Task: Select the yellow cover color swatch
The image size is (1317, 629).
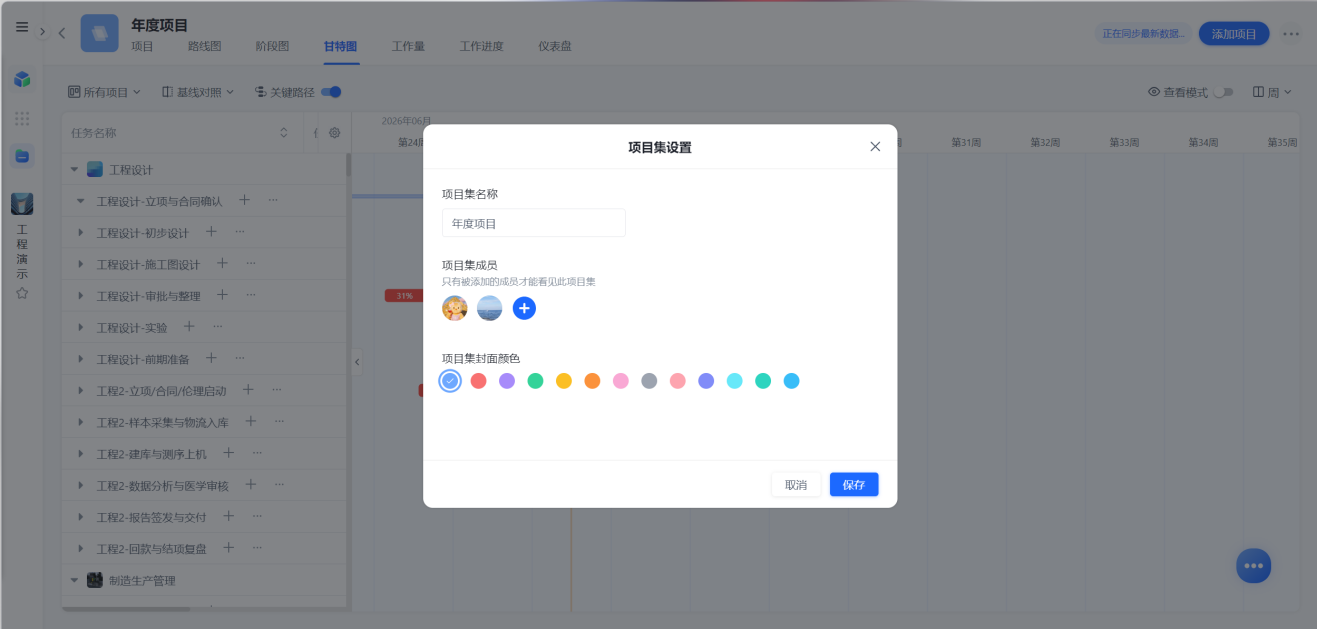Action: 564,381
